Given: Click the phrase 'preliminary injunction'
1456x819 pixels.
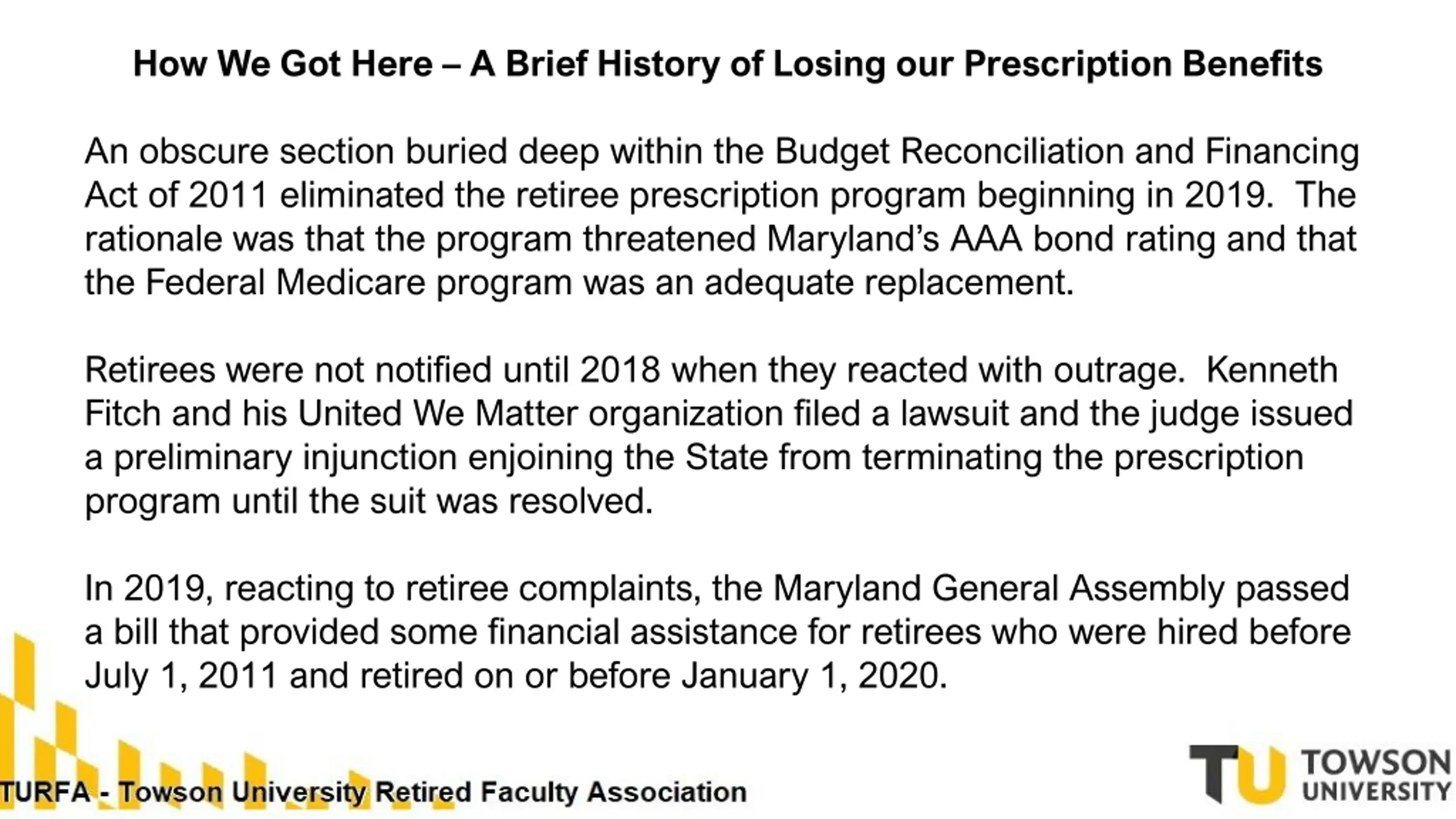Looking at the screenshot, I should (x=286, y=458).
